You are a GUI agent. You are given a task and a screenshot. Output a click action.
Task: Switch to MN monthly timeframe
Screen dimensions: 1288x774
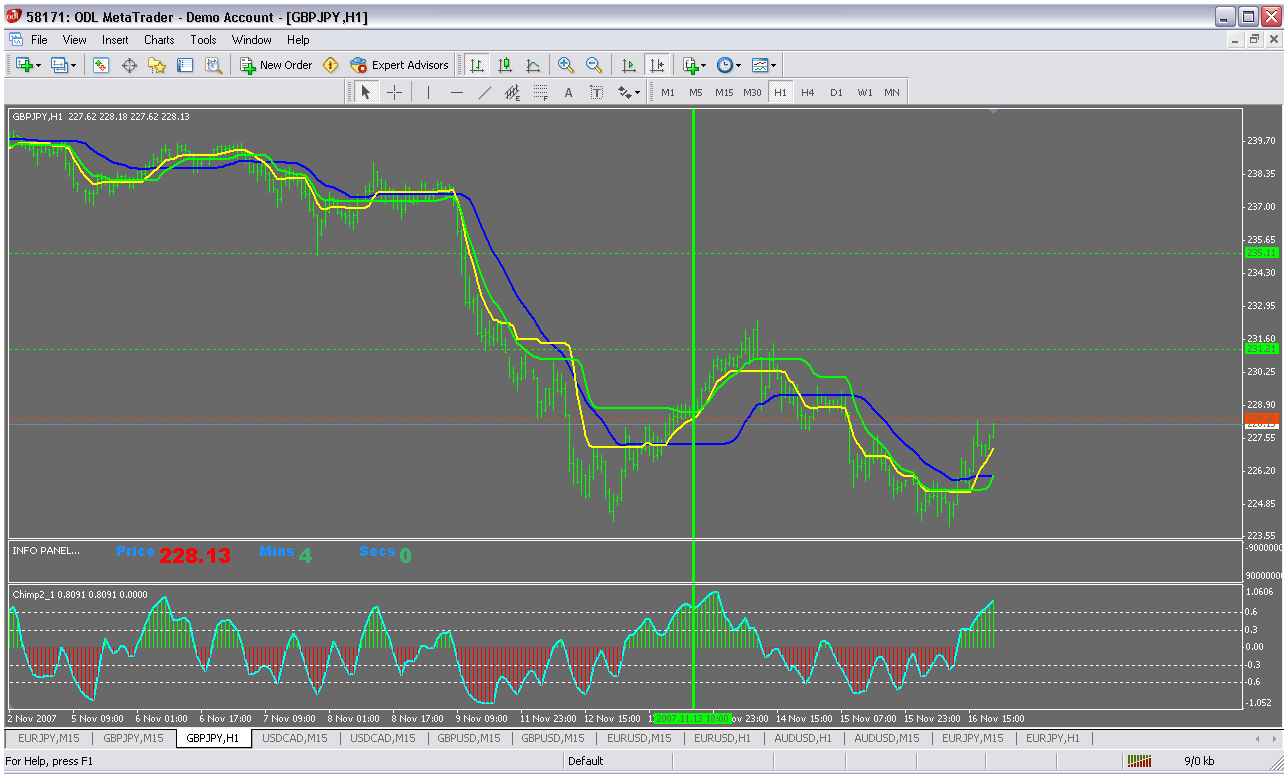click(x=892, y=92)
